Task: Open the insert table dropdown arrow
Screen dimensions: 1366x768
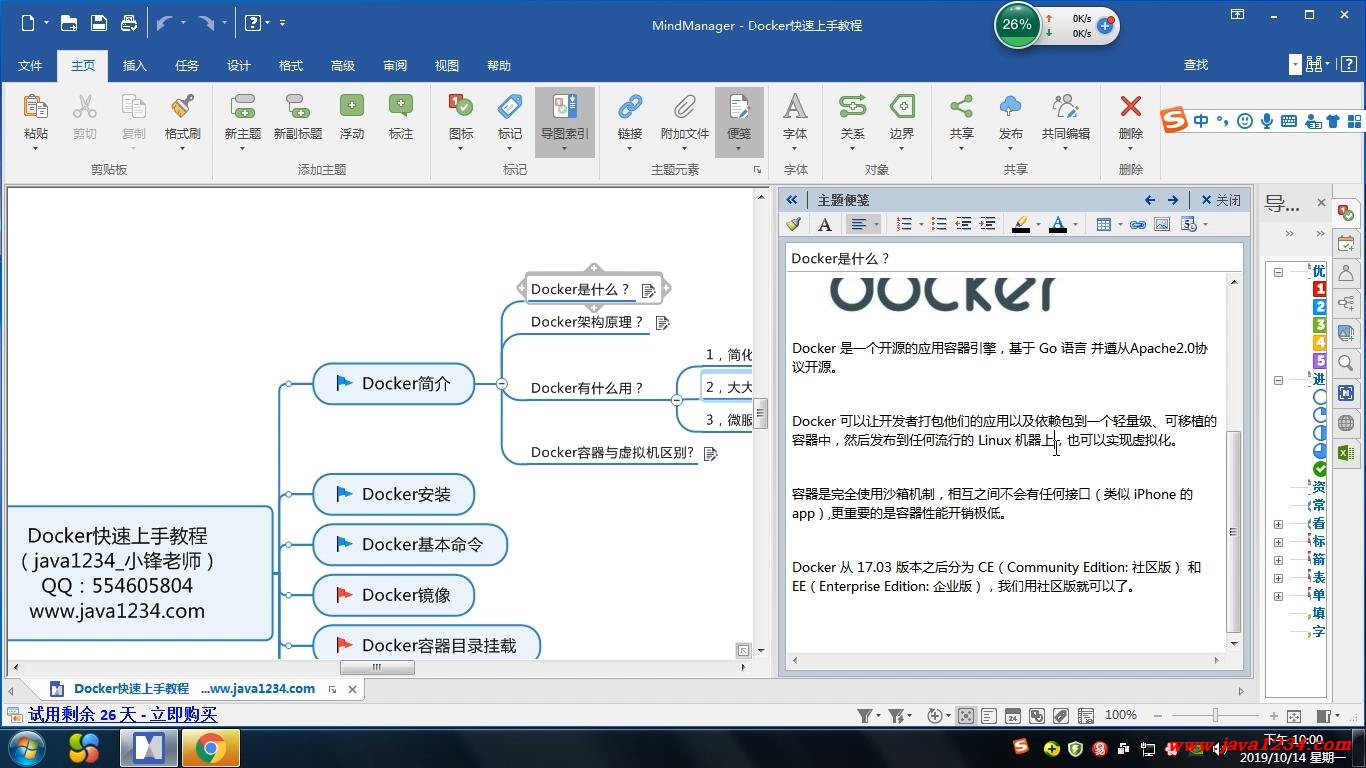Action: [x=1119, y=225]
